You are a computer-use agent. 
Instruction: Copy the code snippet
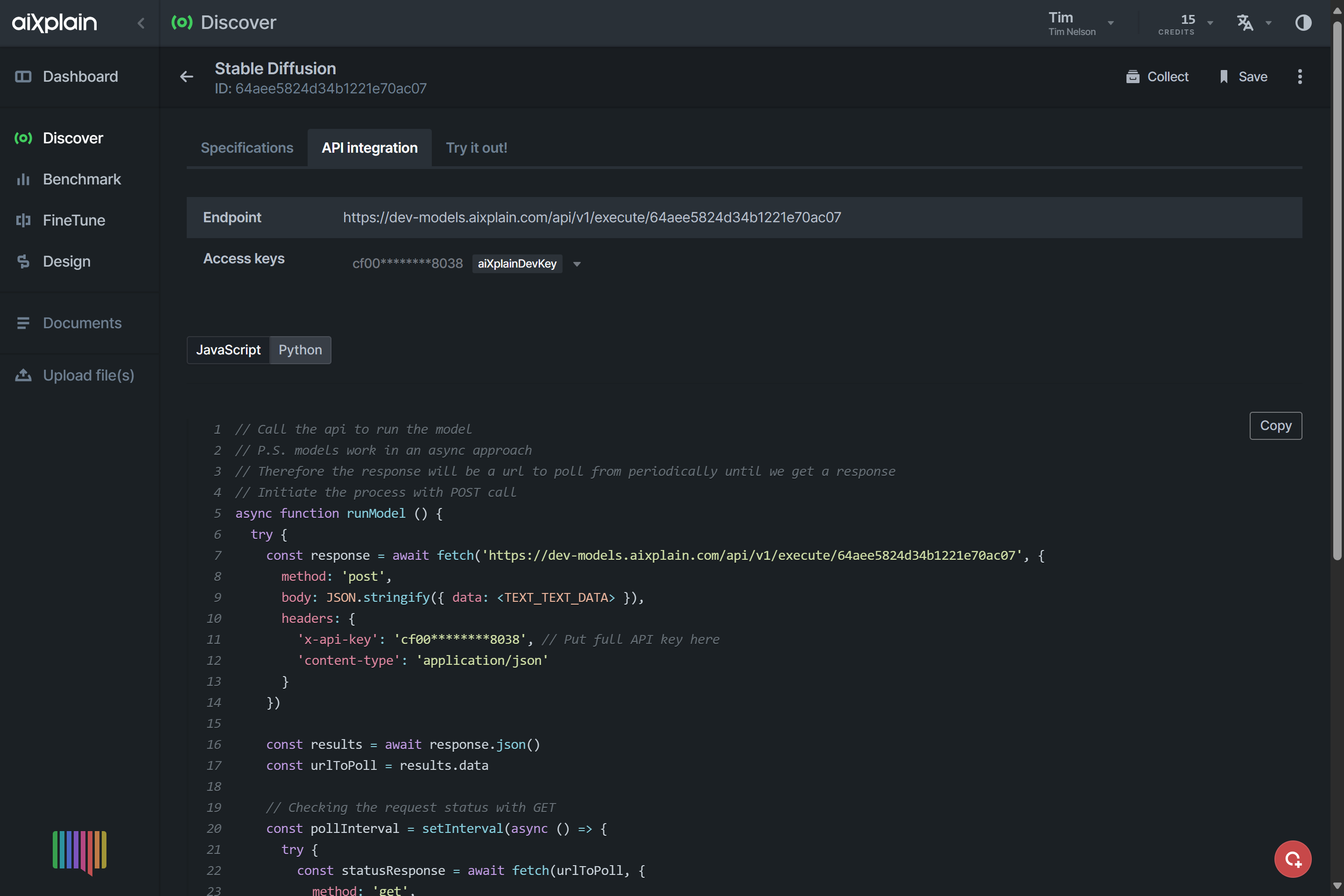tap(1275, 426)
